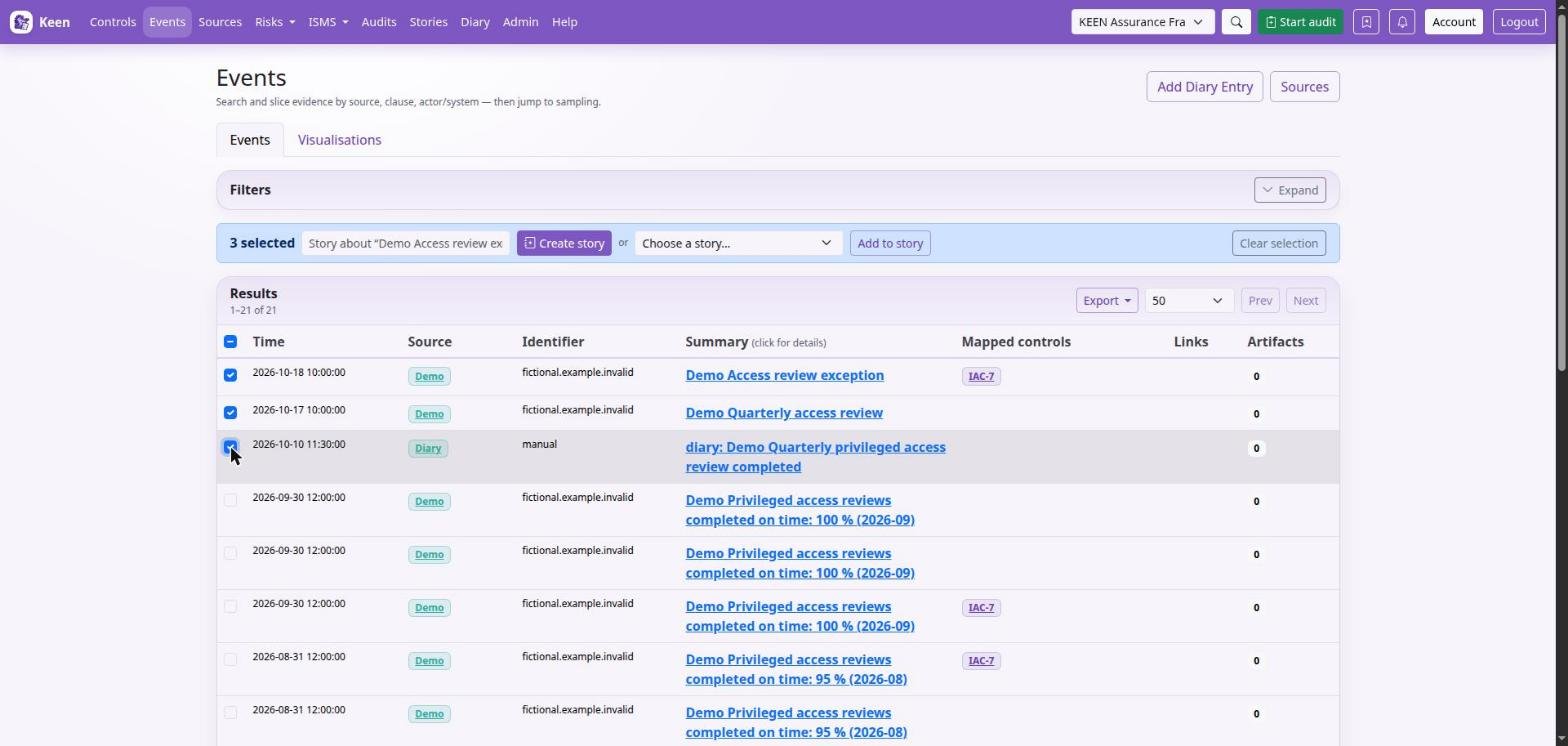Open Diary in the top navigation
This screenshot has height=746, width=1568.
click(x=475, y=22)
